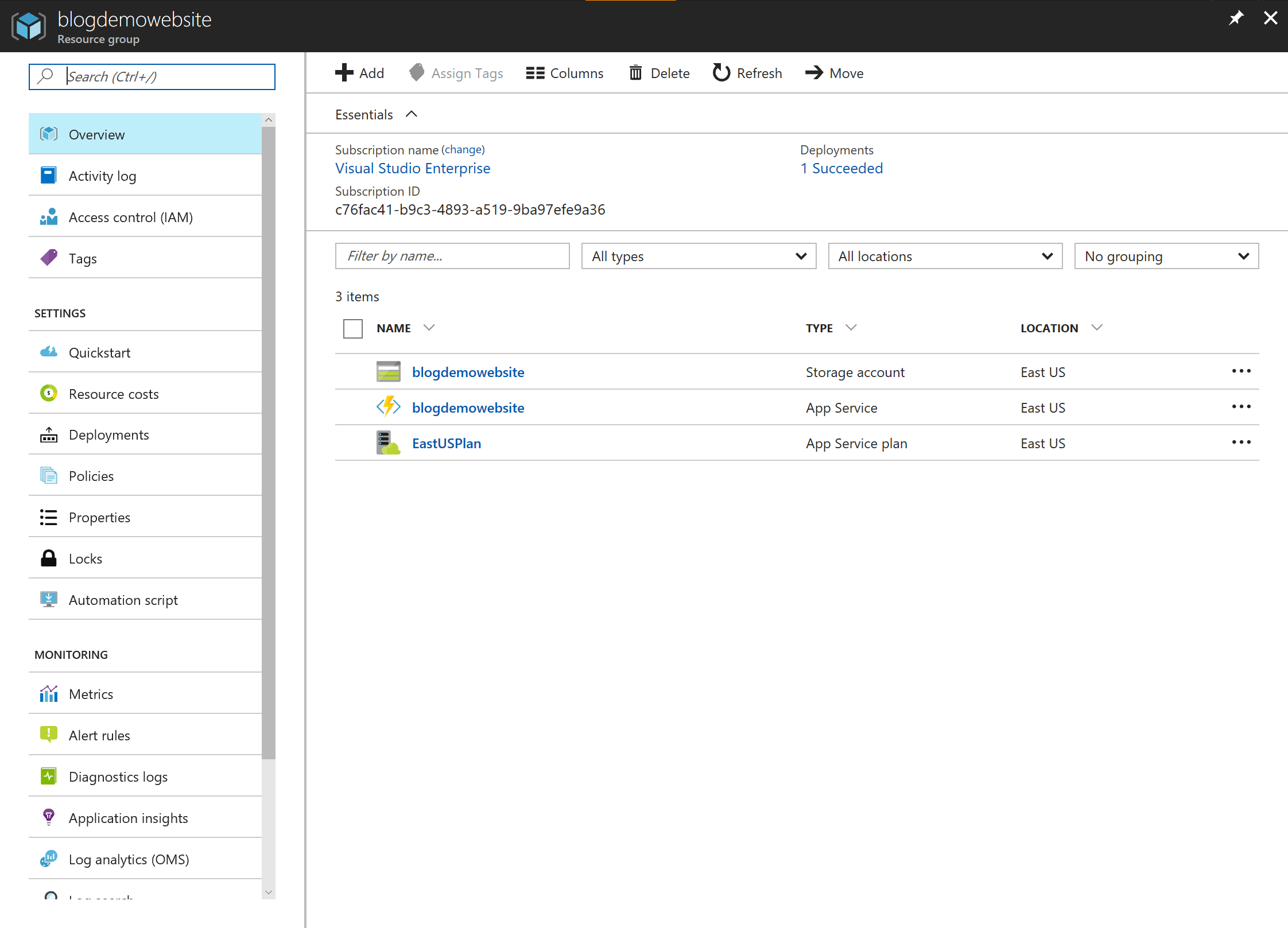Click the Metrics bar chart icon
Image resolution: width=1288 pixels, height=928 pixels.
pos(49,694)
